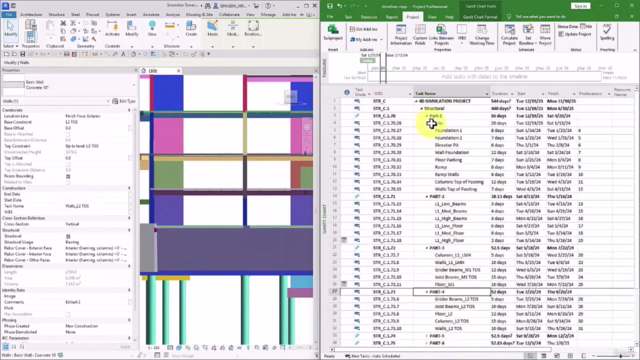Select the Modify arrow tool in Revit
The image size is (640, 360).
click(11, 29)
